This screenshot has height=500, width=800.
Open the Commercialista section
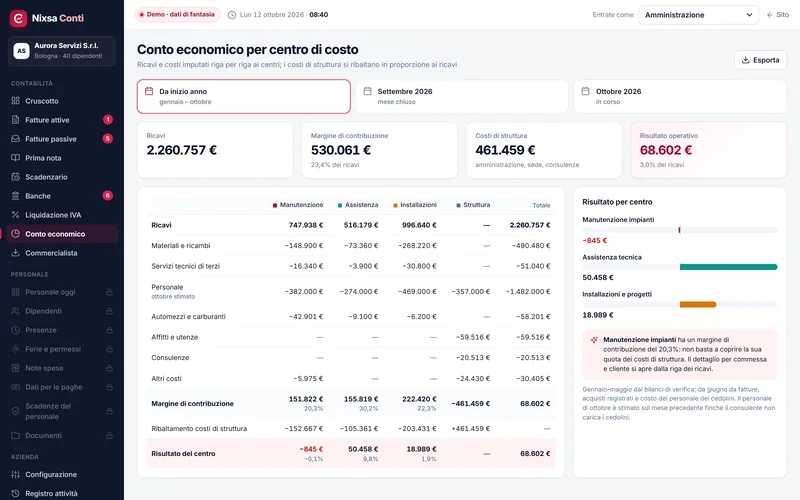click(x=62, y=253)
